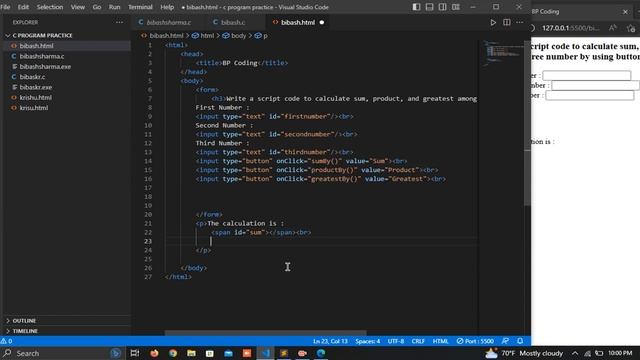
Task: Open notifications bell in status bar
Action: tap(520, 341)
